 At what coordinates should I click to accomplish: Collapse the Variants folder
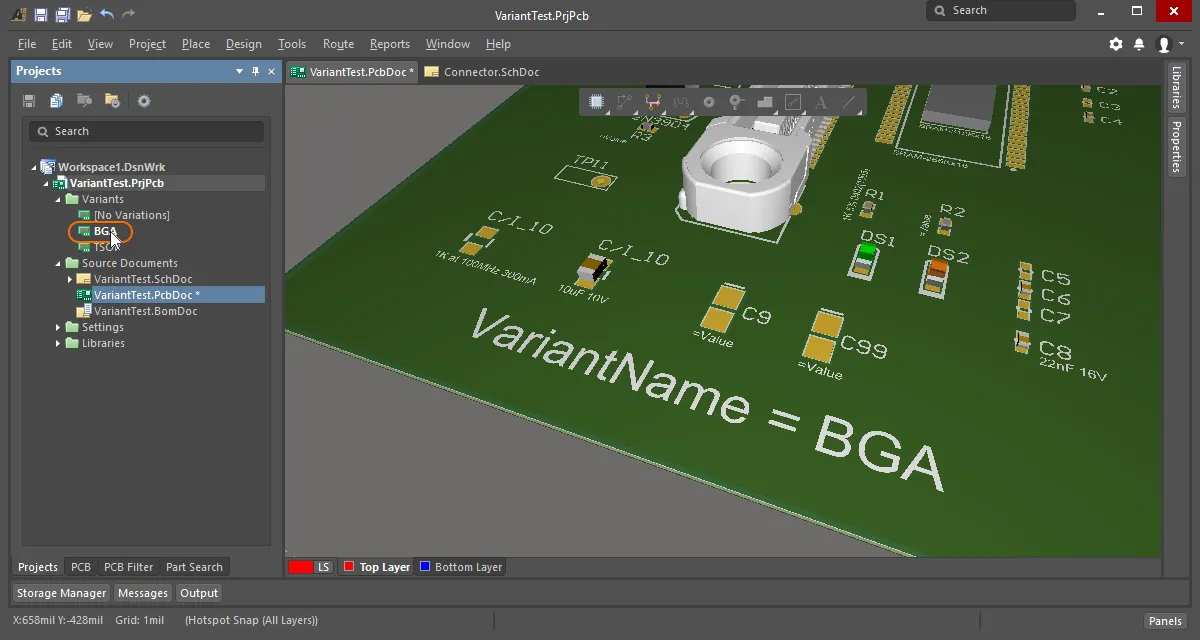coord(58,199)
